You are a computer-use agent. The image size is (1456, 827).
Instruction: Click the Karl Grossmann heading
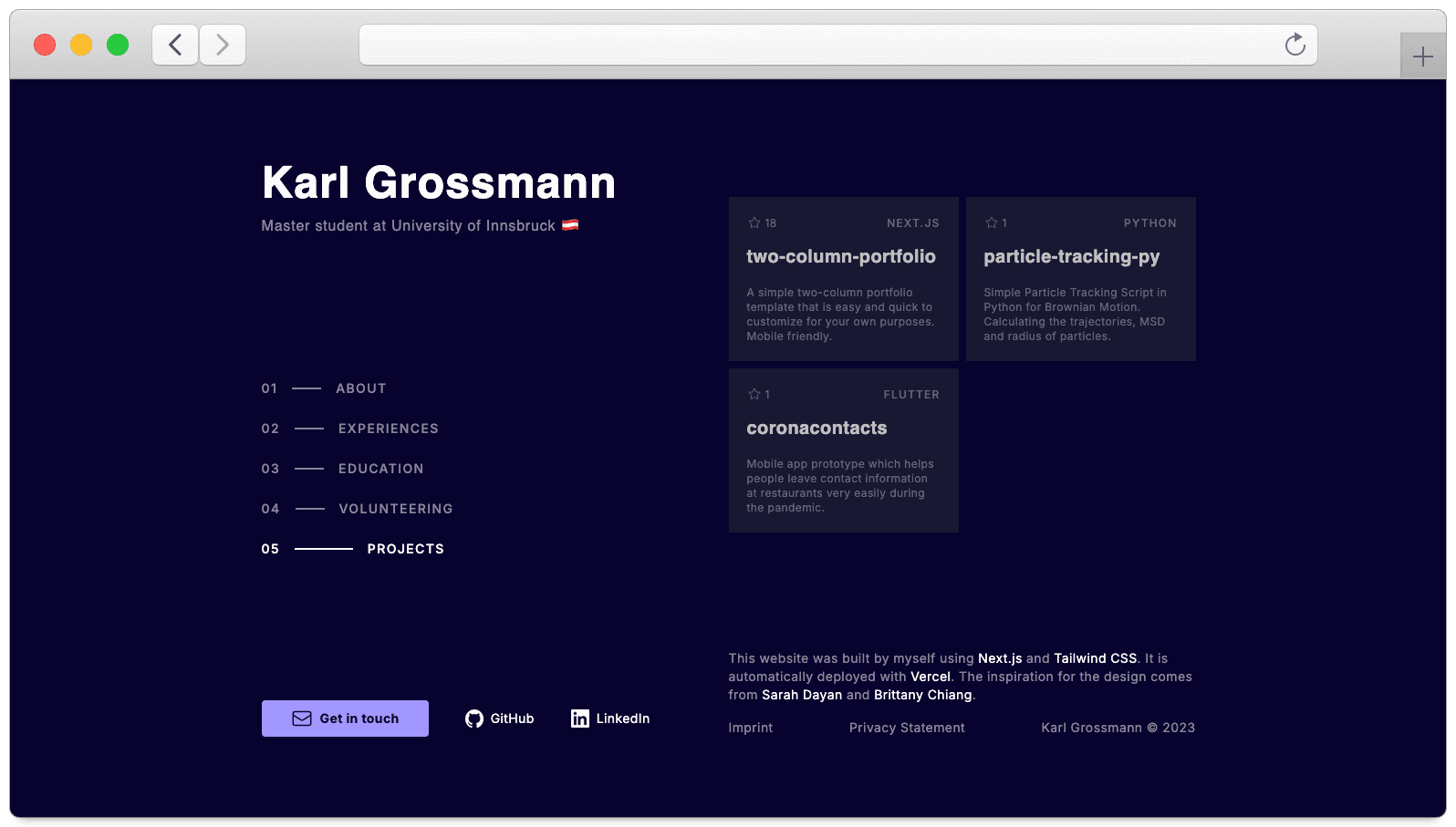tap(439, 182)
